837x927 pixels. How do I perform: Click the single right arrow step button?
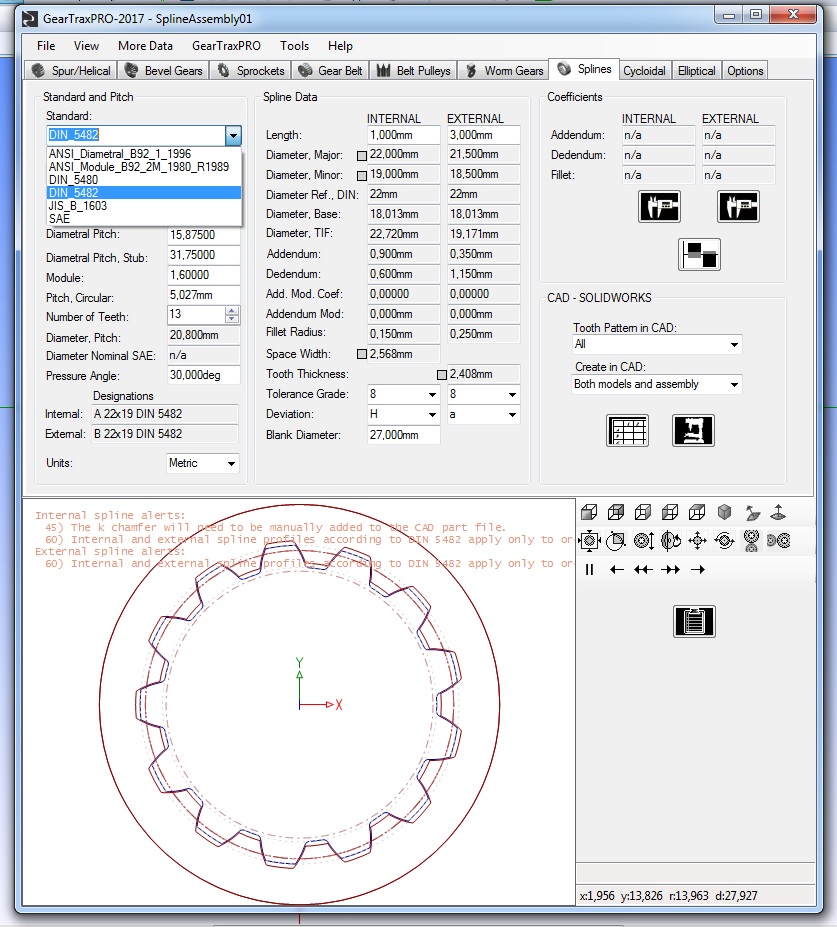click(698, 570)
